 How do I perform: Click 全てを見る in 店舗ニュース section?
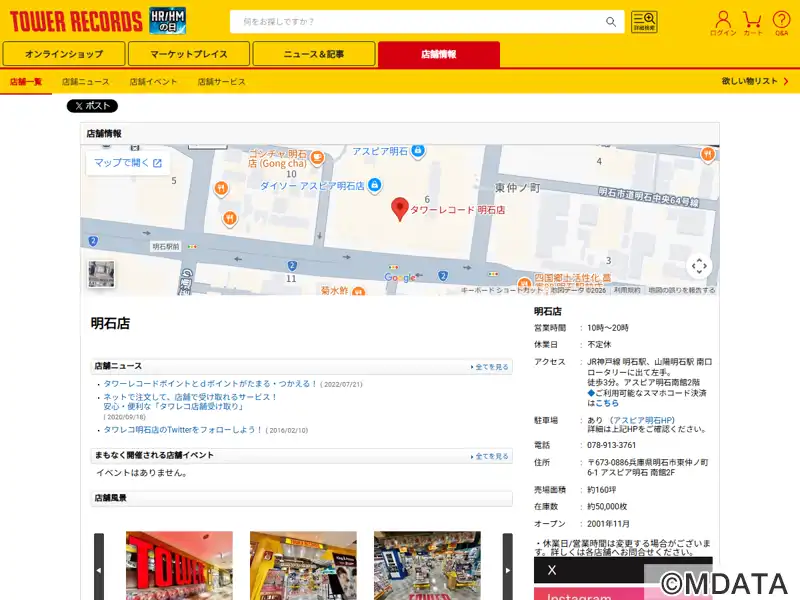[x=490, y=367]
